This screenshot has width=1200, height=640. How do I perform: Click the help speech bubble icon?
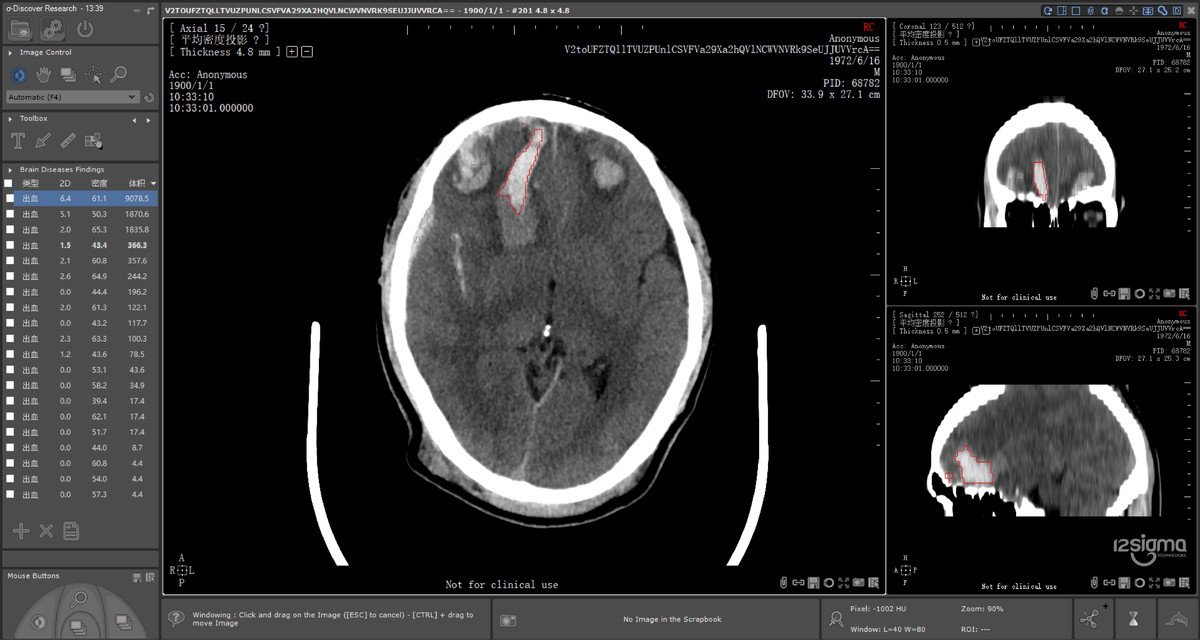click(176, 619)
